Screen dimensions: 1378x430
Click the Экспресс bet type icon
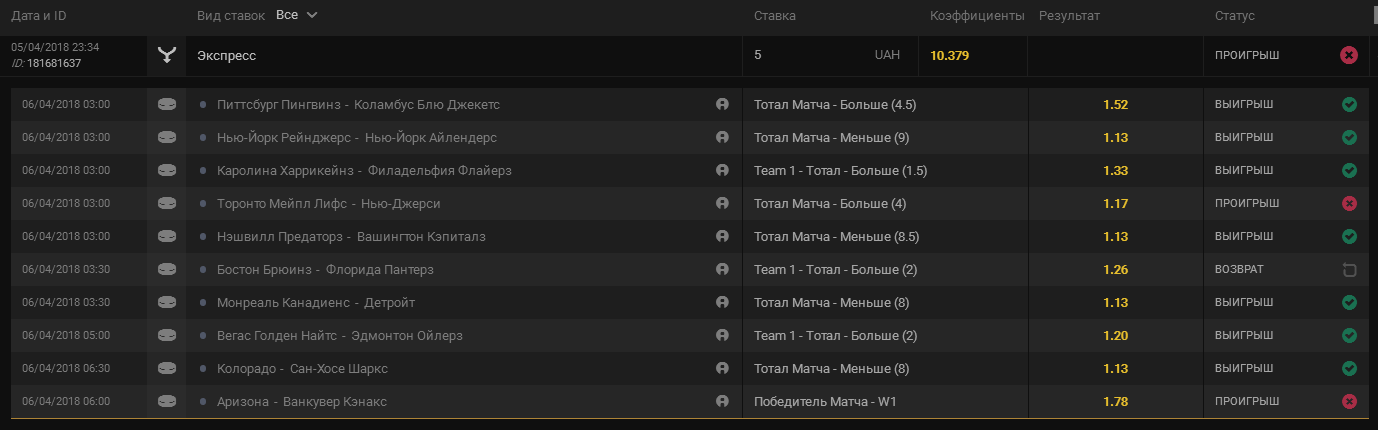point(166,55)
